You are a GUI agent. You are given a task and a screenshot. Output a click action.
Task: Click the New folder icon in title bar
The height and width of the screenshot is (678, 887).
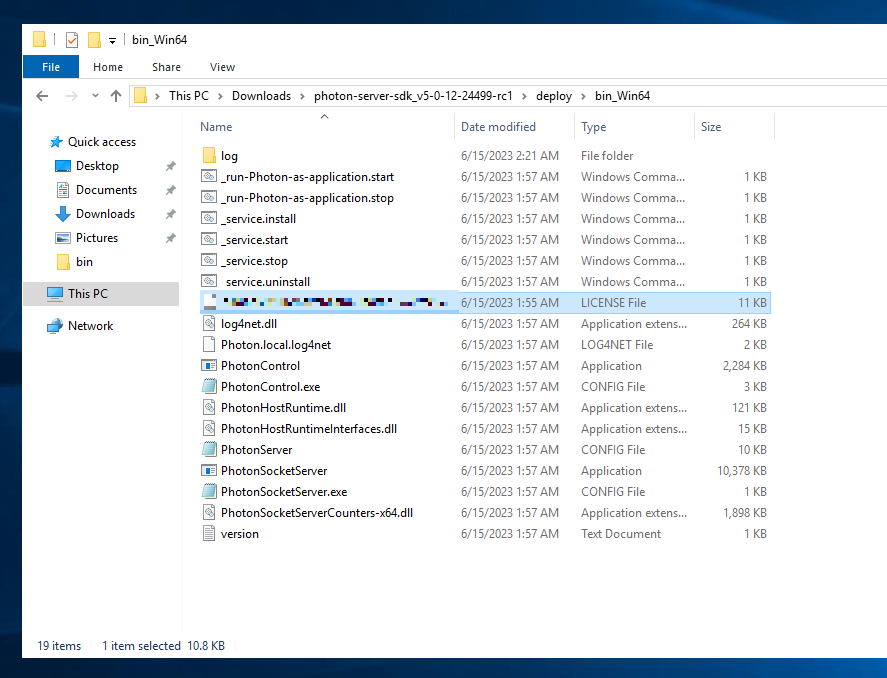(94, 40)
